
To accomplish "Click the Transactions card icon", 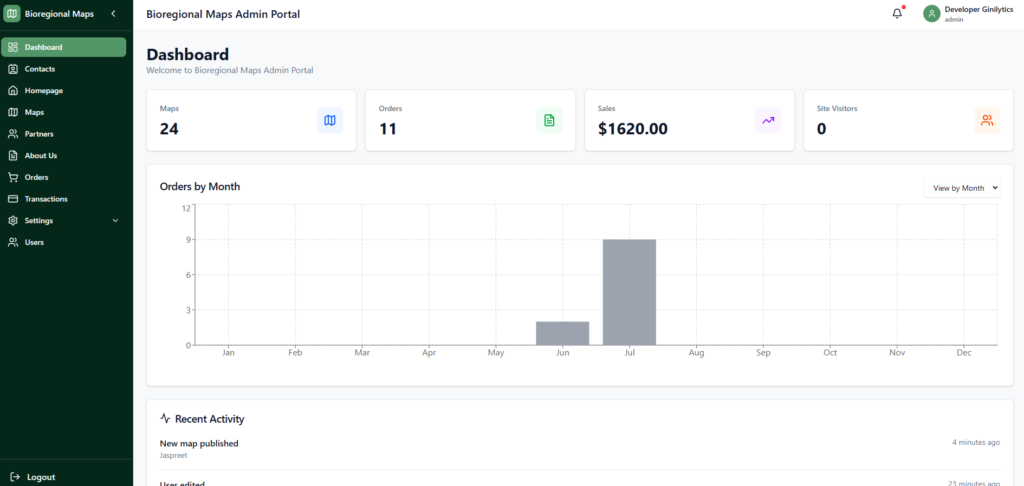I will click(13, 199).
